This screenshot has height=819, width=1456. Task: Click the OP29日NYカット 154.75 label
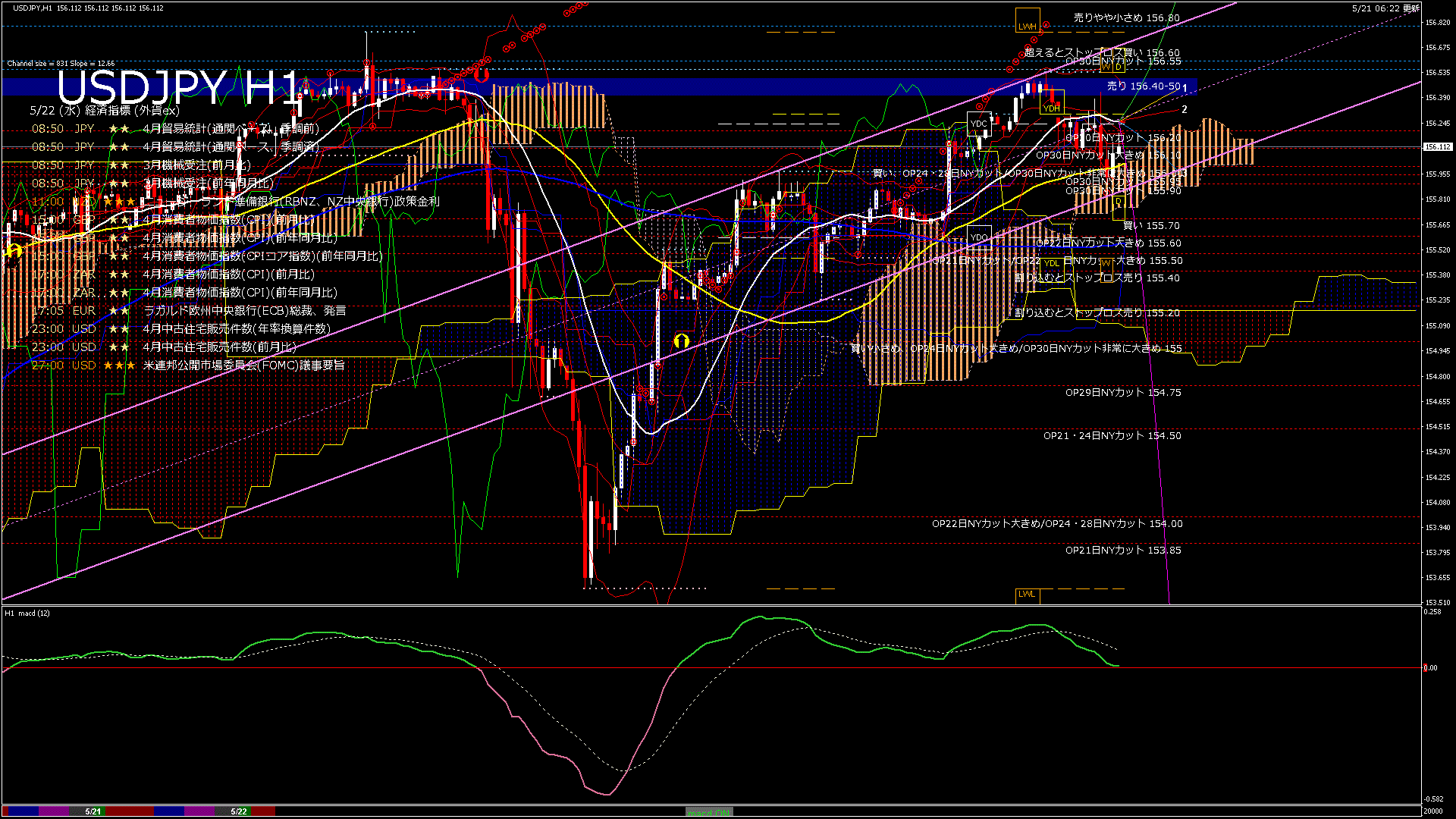tap(1123, 393)
